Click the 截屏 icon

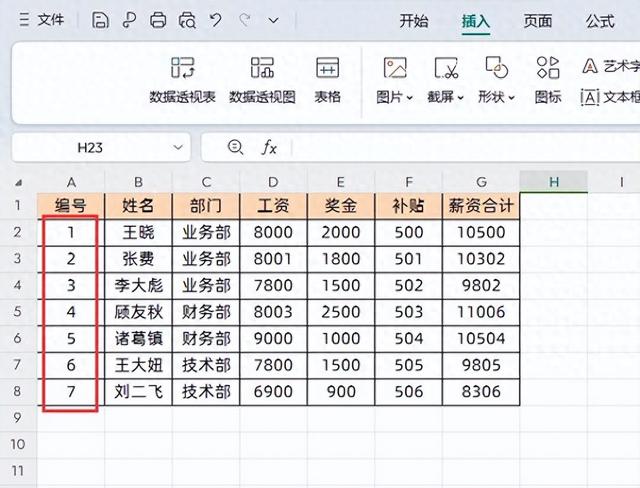point(446,68)
